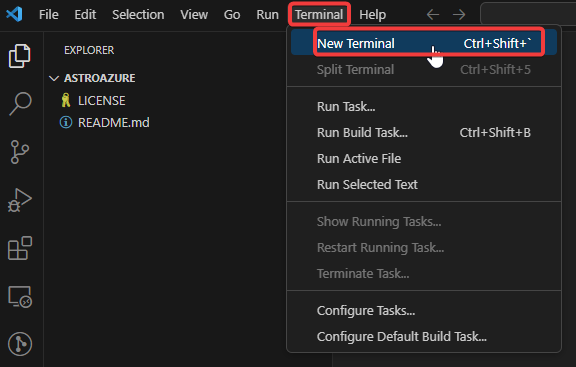The height and width of the screenshot is (367, 576).
Task: Click the EXPLORER panel title
Action: [x=89, y=50]
